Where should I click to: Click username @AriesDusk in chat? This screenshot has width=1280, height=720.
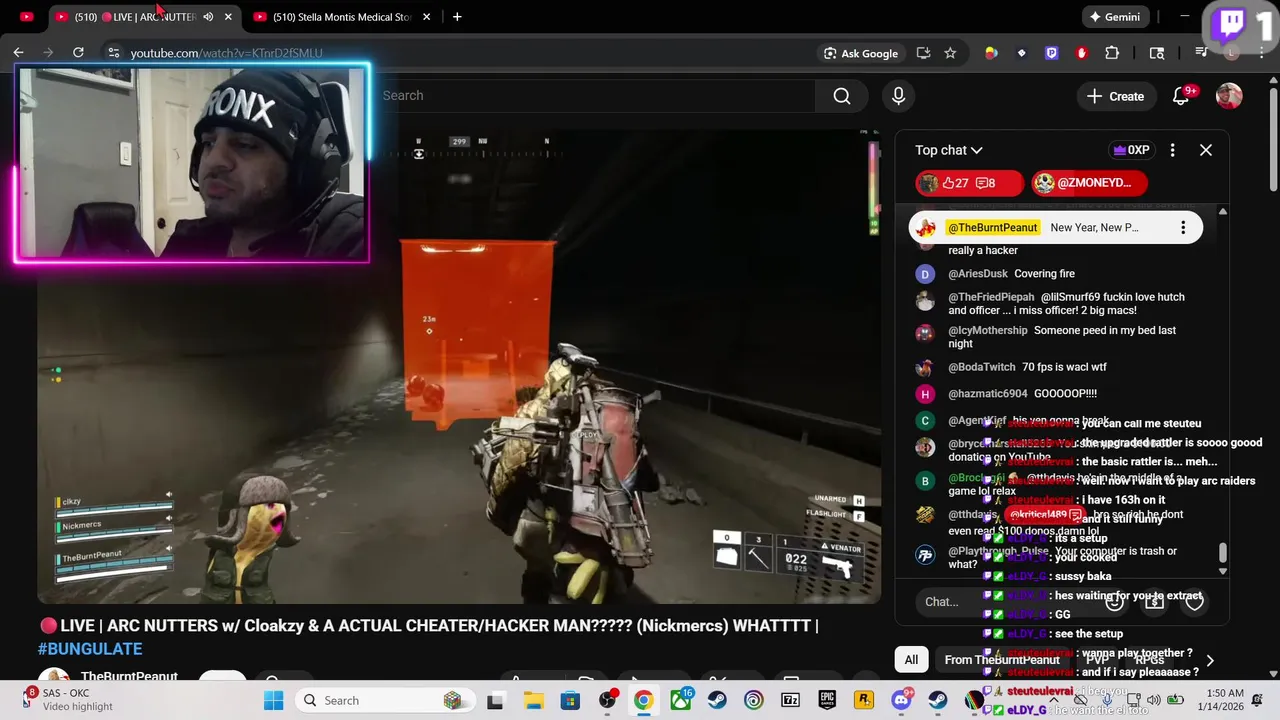pyautogui.click(x=978, y=274)
